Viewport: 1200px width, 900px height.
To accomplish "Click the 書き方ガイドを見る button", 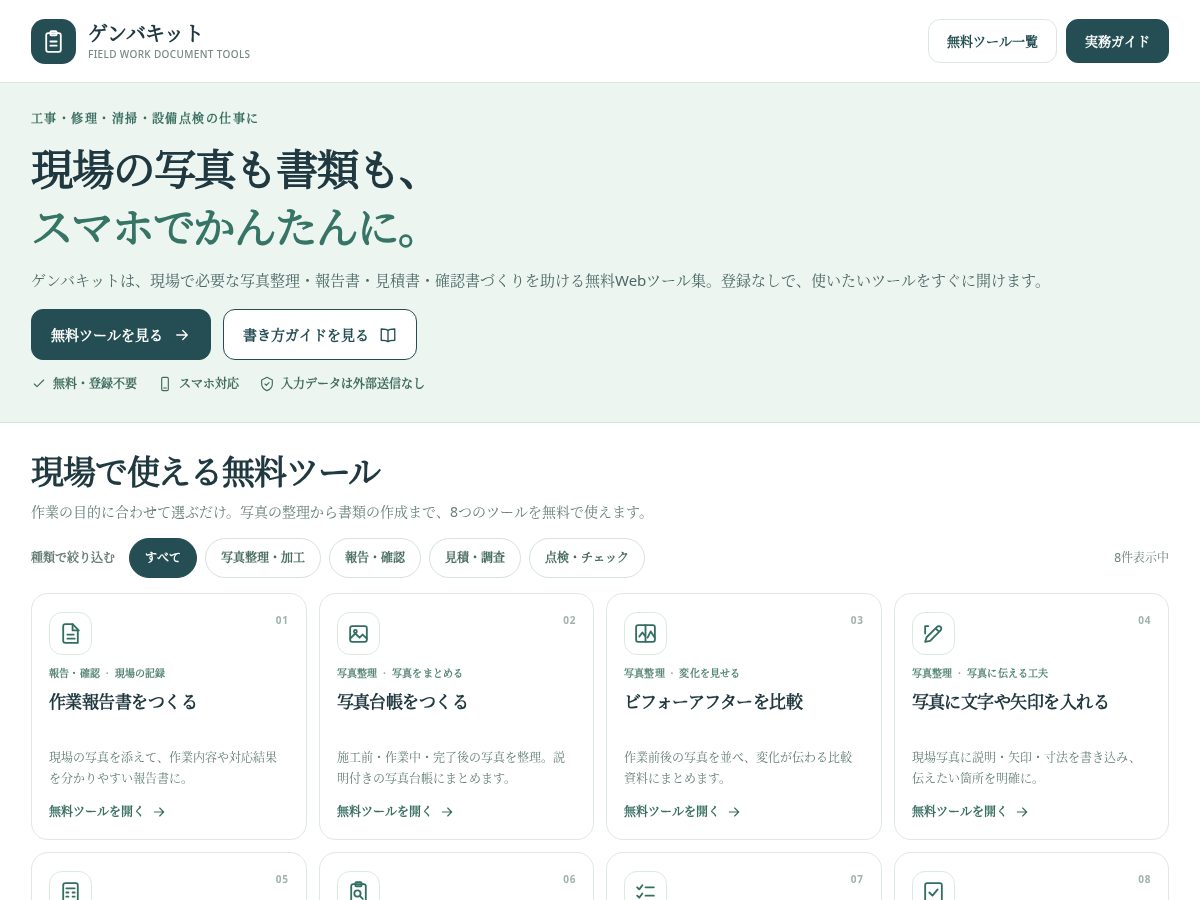I will [x=320, y=335].
